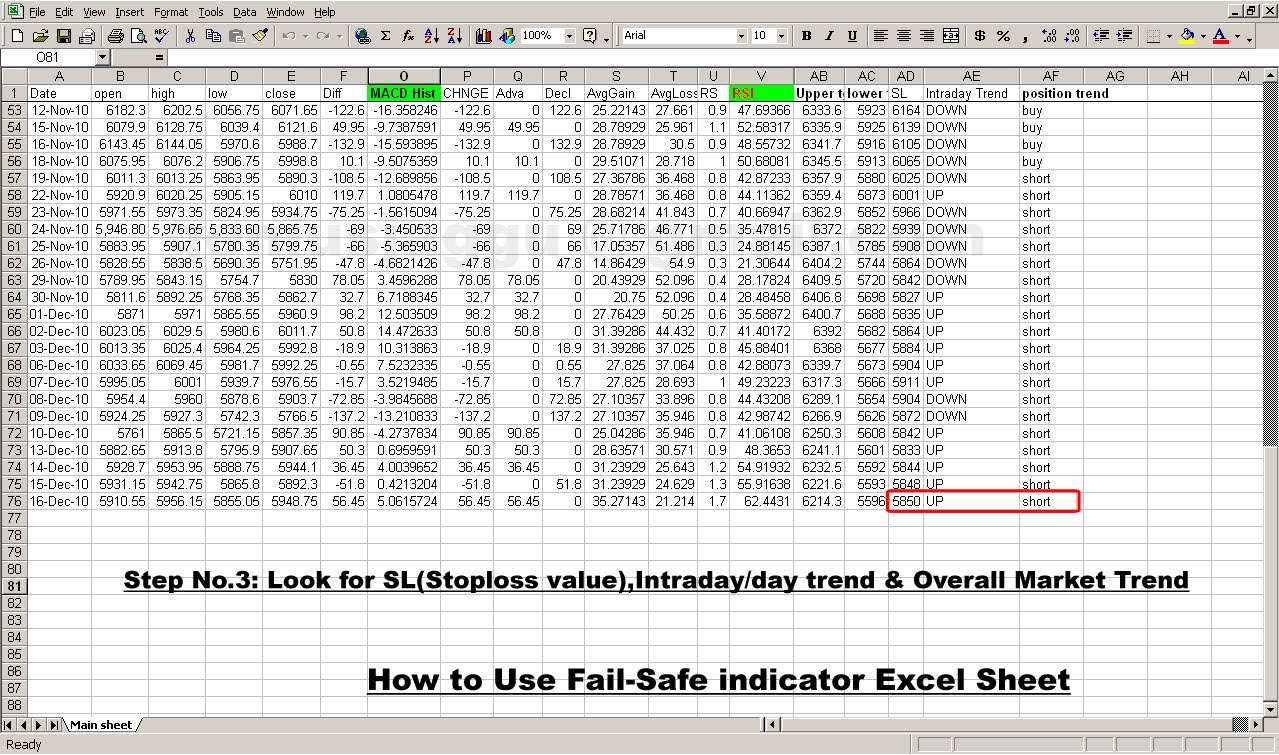The height and width of the screenshot is (755, 1279).
Task: Switch to the Main sheet tab
Action: click(100, 725)
